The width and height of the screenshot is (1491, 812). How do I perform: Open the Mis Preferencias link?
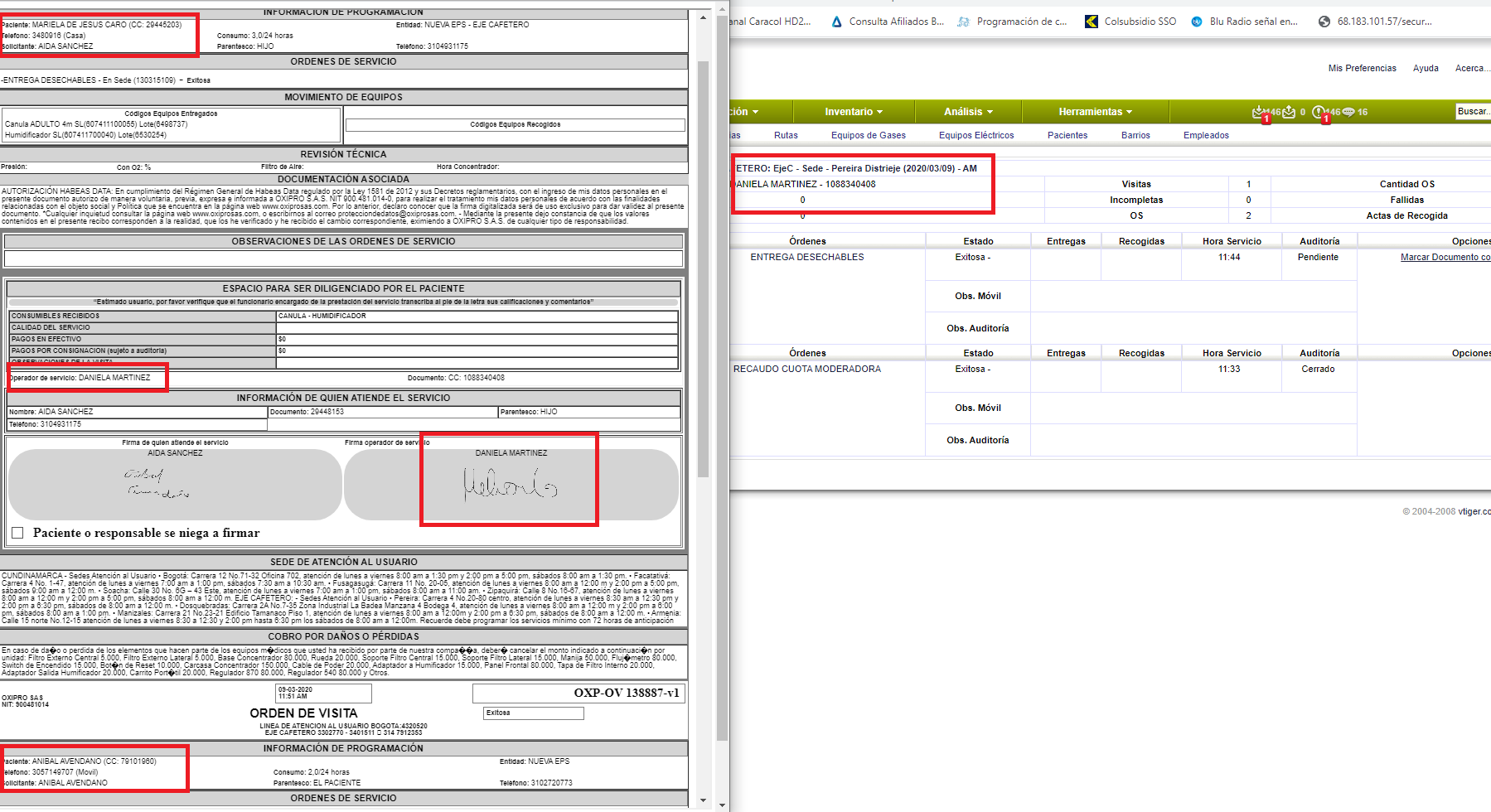point(1362,68)
